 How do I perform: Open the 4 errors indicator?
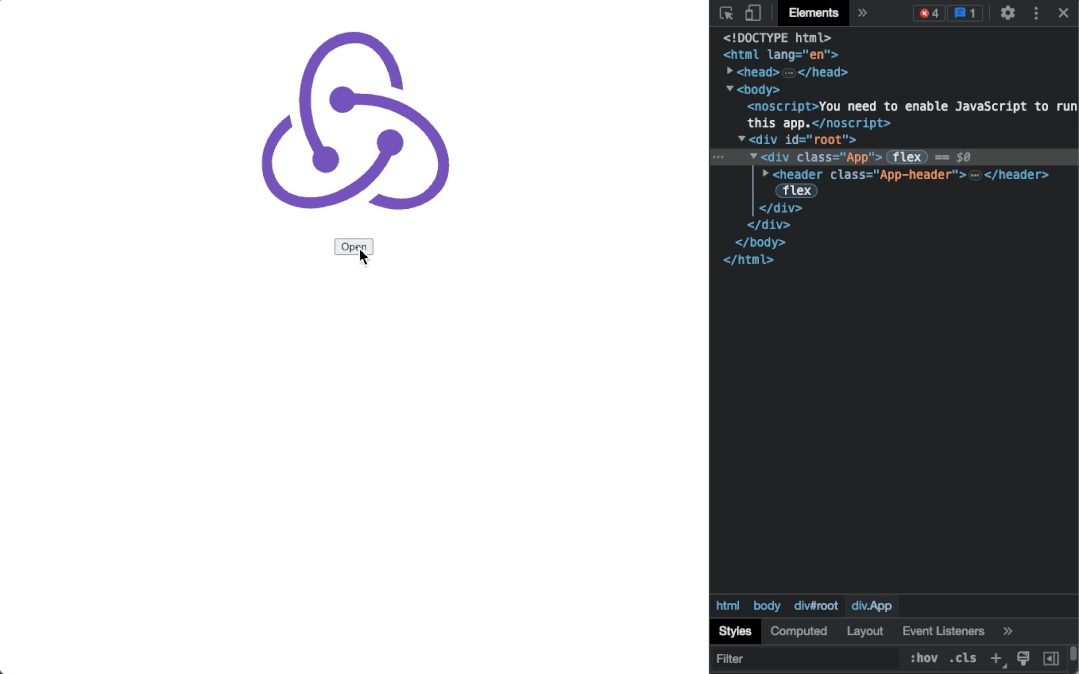pyautogui.click(x=928, y=13)
